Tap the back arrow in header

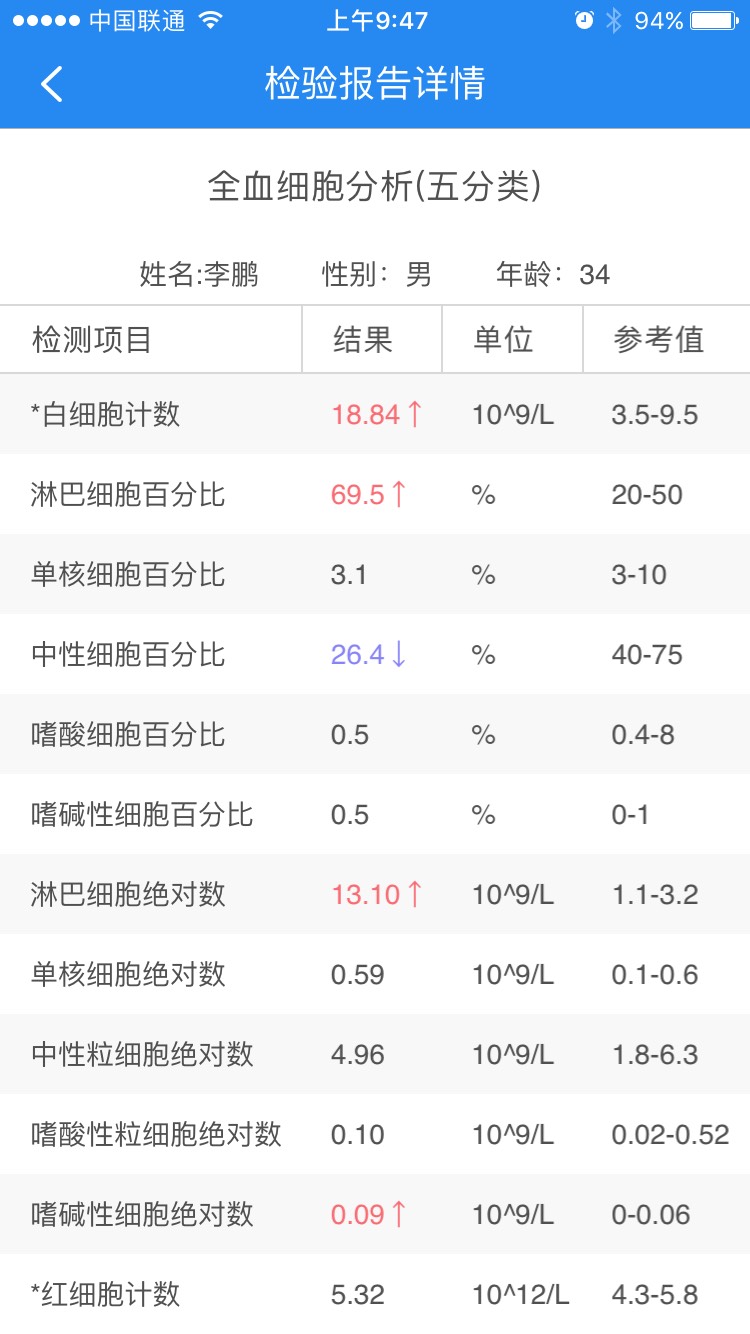coord(52,84)
